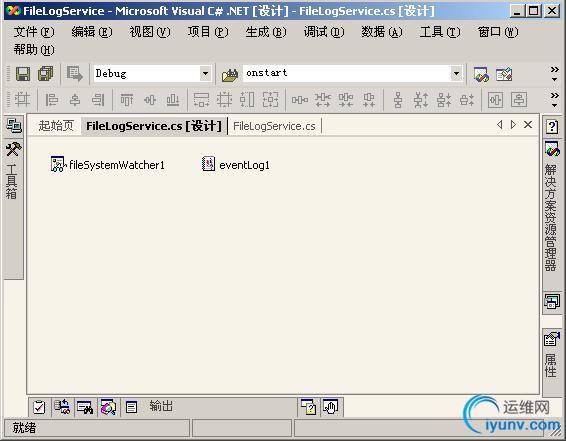
Task: Click Make Same Size layout icon
Action: coord(270,100)
